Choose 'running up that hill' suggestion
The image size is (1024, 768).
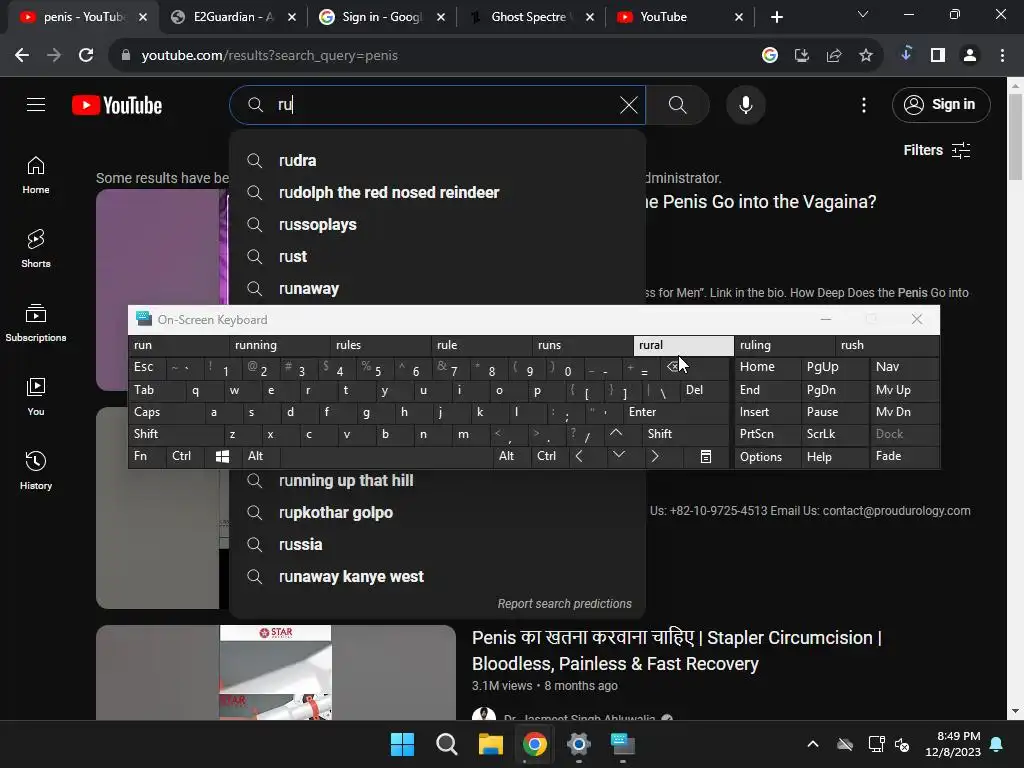pos(437,481)
